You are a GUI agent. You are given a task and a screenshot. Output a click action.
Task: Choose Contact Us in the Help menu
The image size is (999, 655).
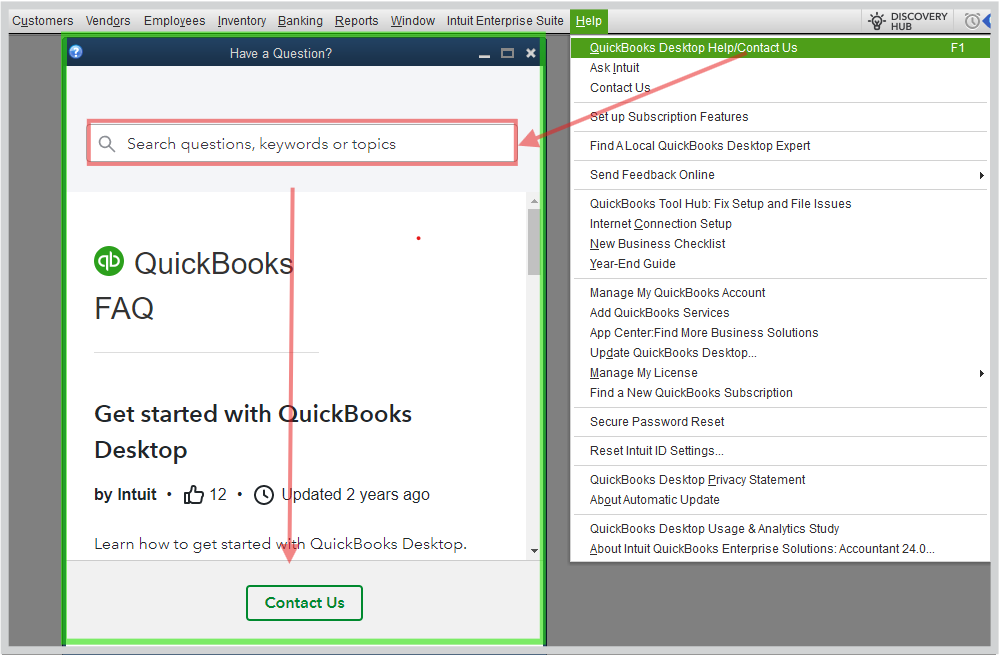(x=780, y=88)
